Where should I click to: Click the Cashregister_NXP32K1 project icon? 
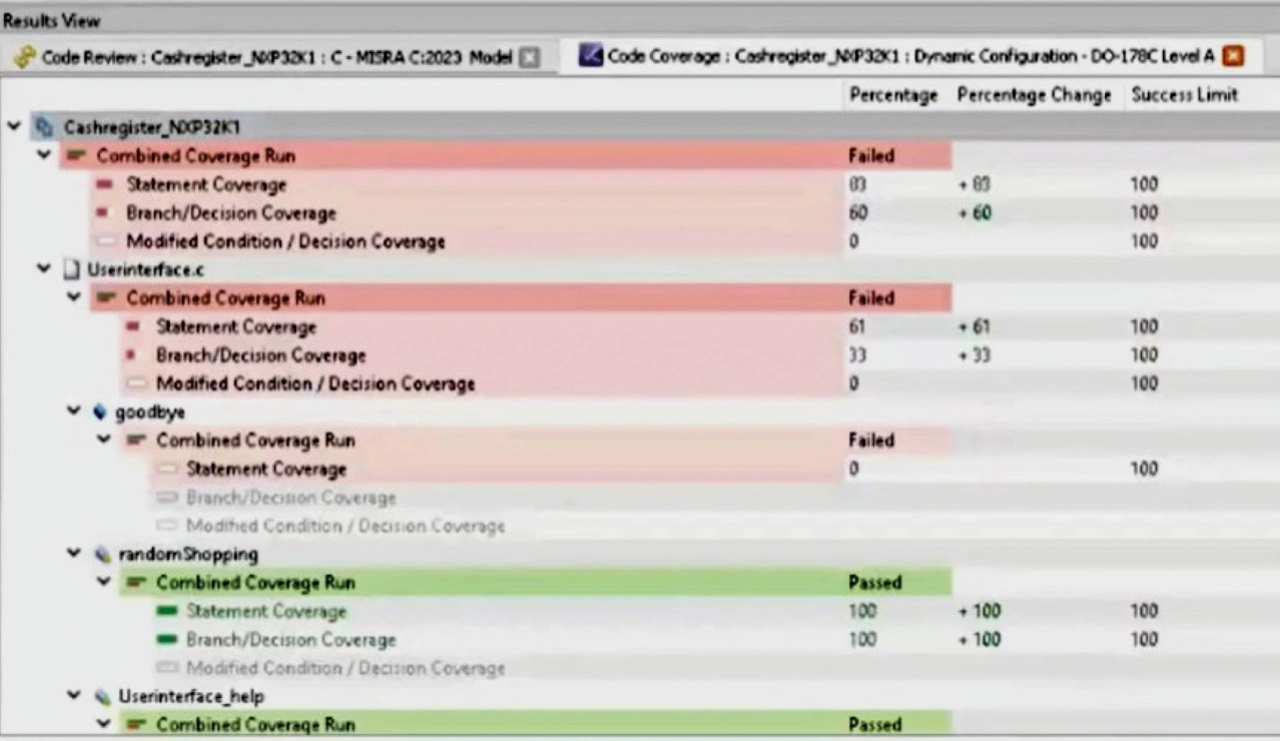pyautogui.click(x=44, y=127)
